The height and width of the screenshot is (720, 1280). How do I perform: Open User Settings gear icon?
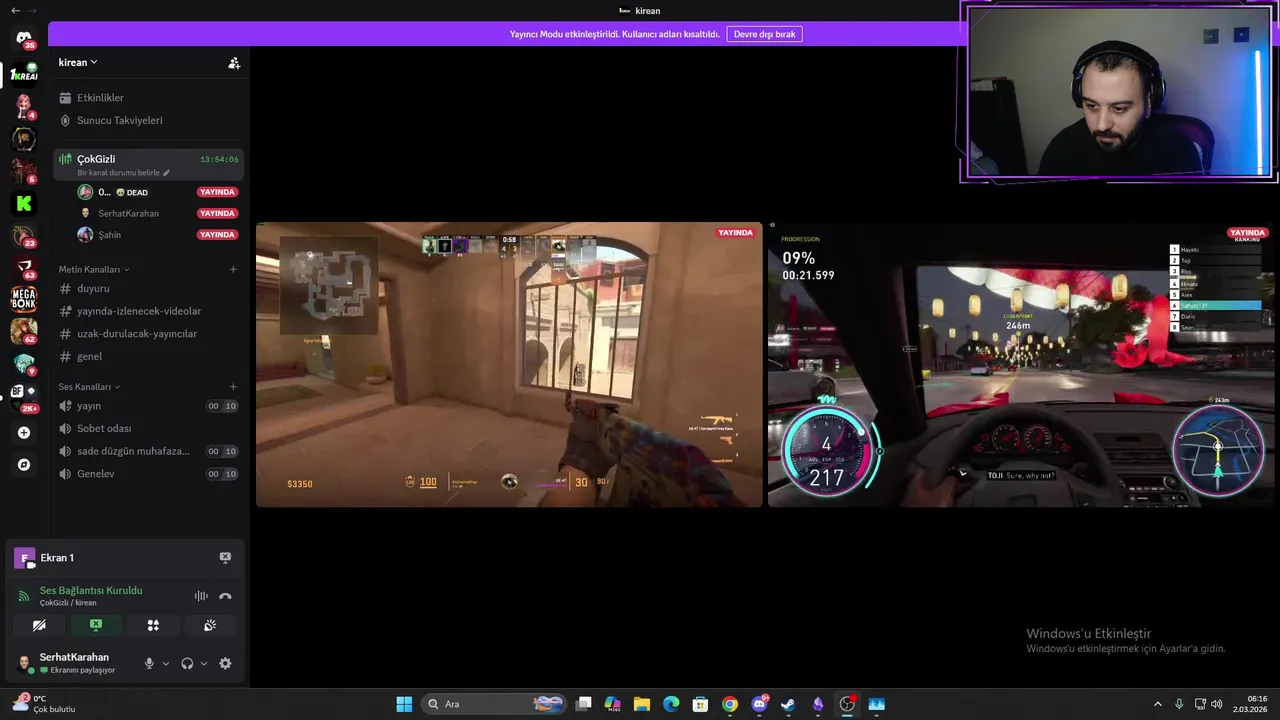[x=225, y=663]
